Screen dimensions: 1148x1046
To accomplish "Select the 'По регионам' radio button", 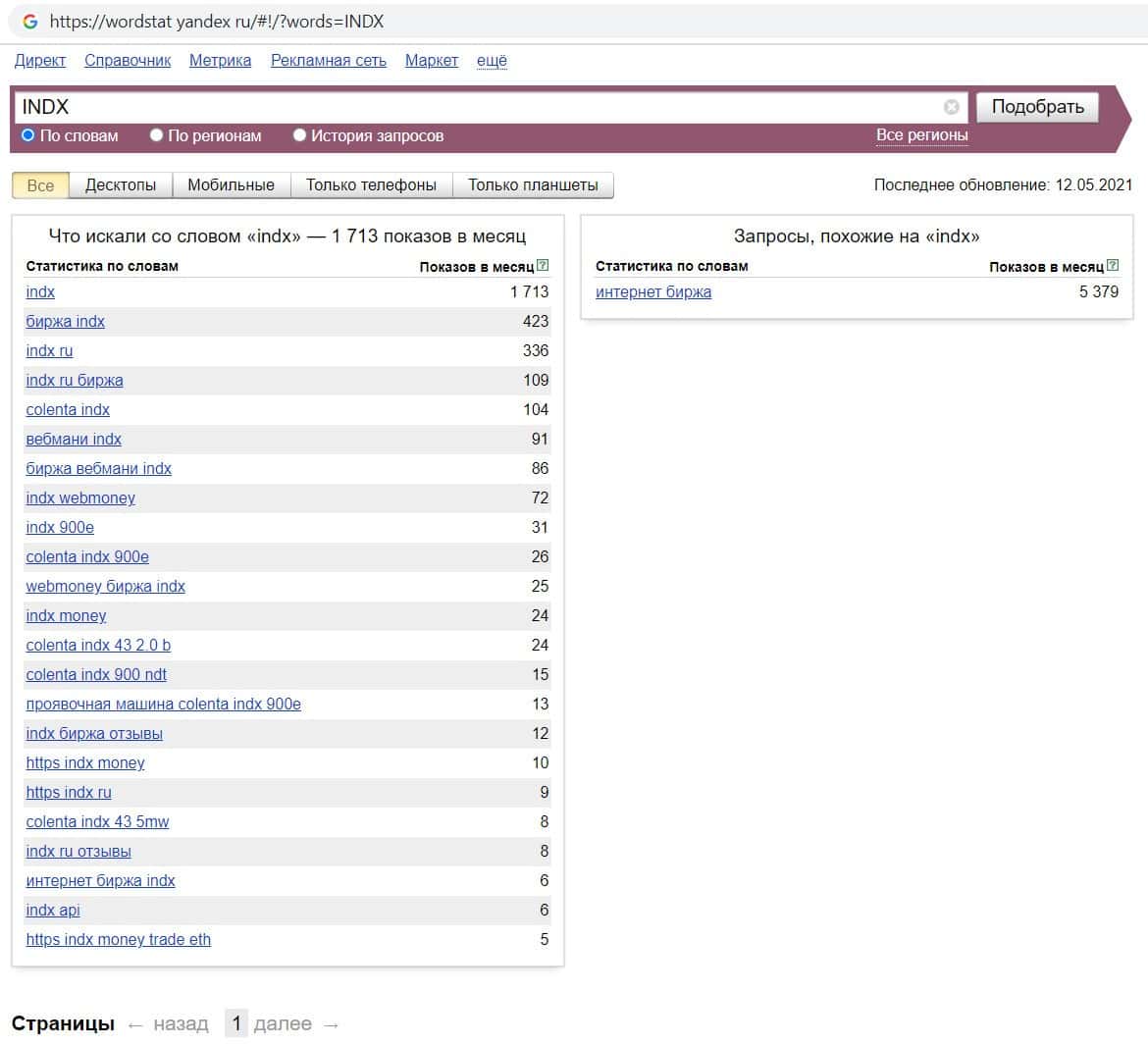I will tap(156, 135).
